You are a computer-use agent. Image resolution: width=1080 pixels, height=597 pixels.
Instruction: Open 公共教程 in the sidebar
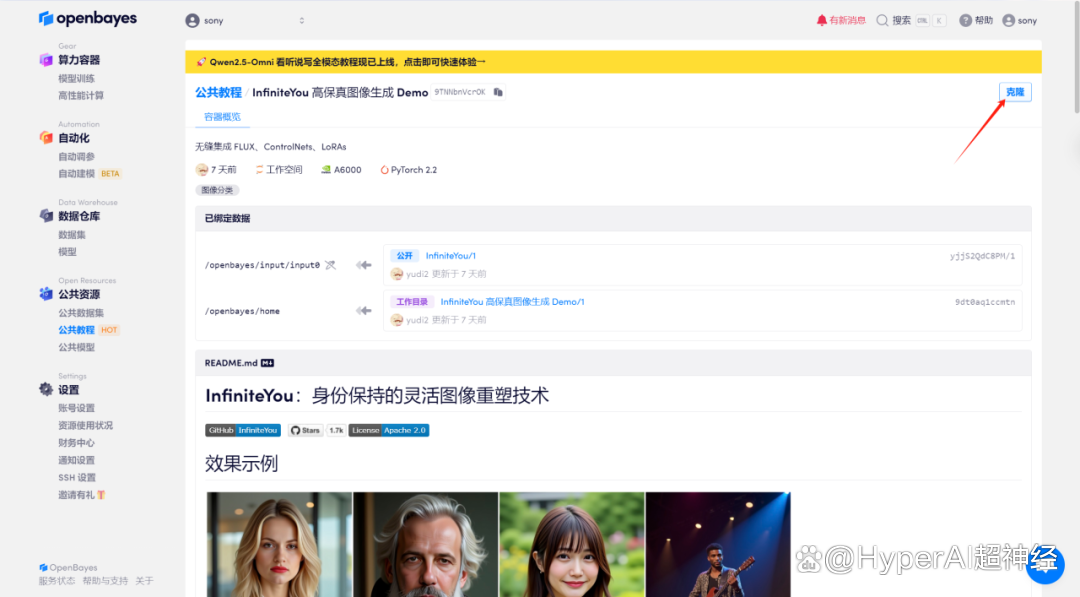[76, 330]
